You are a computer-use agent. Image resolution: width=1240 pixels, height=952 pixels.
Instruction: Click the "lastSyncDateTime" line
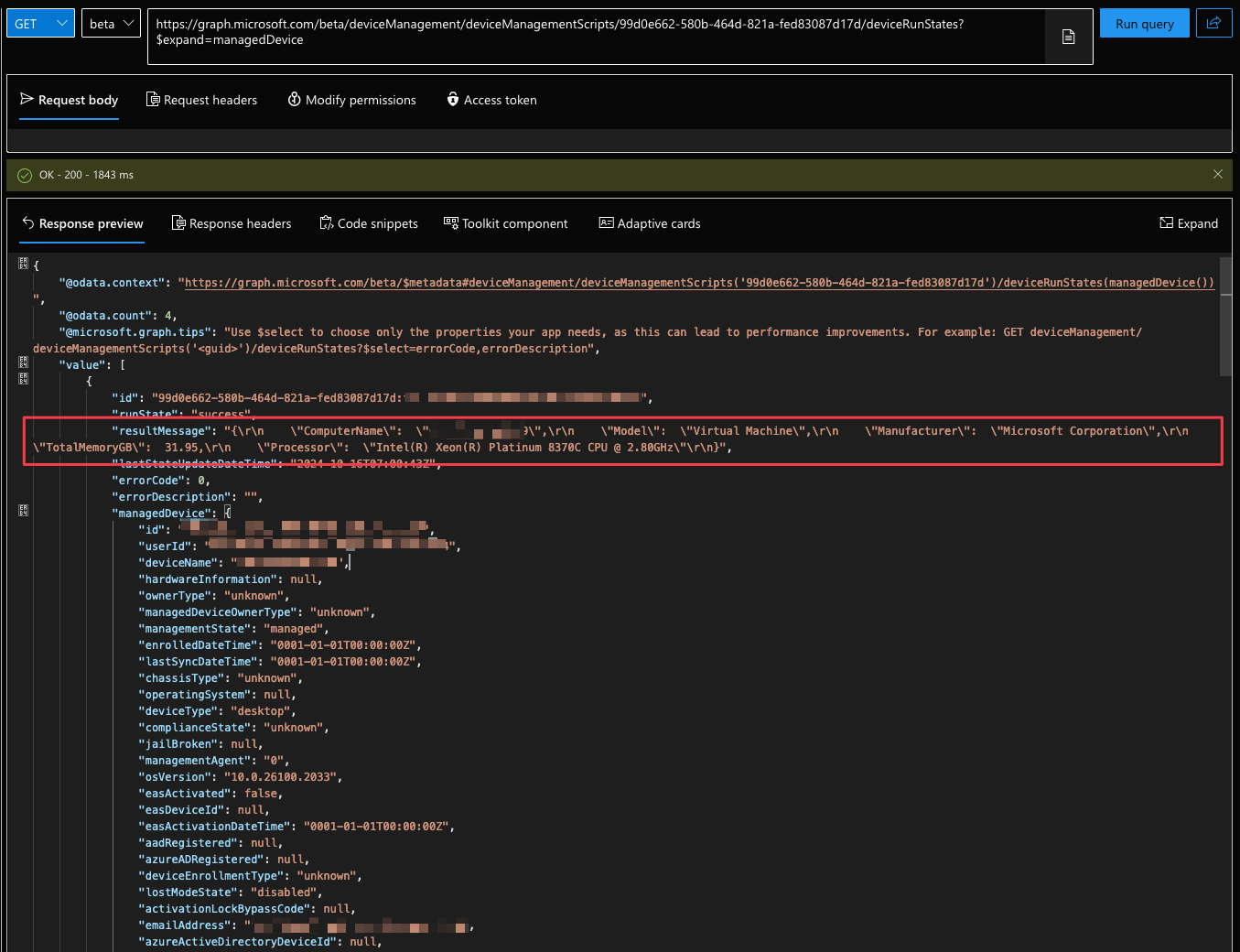click(x=280, y=662)
